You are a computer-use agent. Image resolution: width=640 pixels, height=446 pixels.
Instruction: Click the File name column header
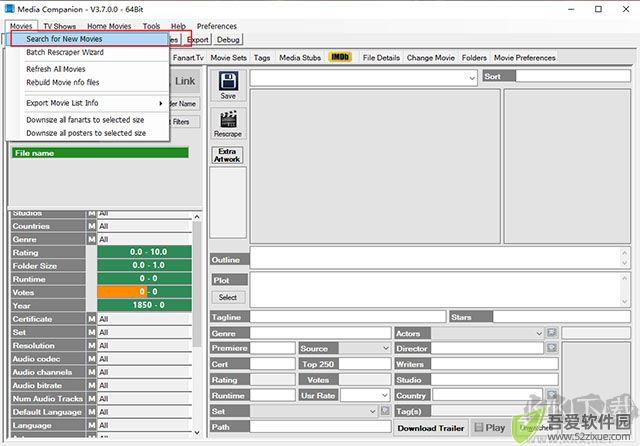point(100,153)
